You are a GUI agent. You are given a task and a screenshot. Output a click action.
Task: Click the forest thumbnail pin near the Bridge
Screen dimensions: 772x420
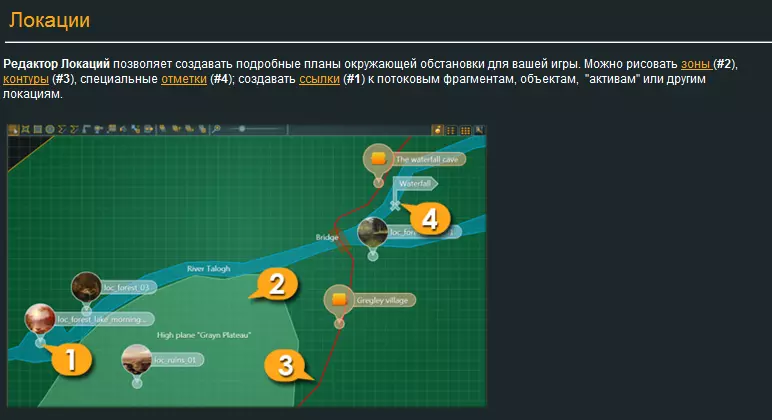(x=372, y=232)
